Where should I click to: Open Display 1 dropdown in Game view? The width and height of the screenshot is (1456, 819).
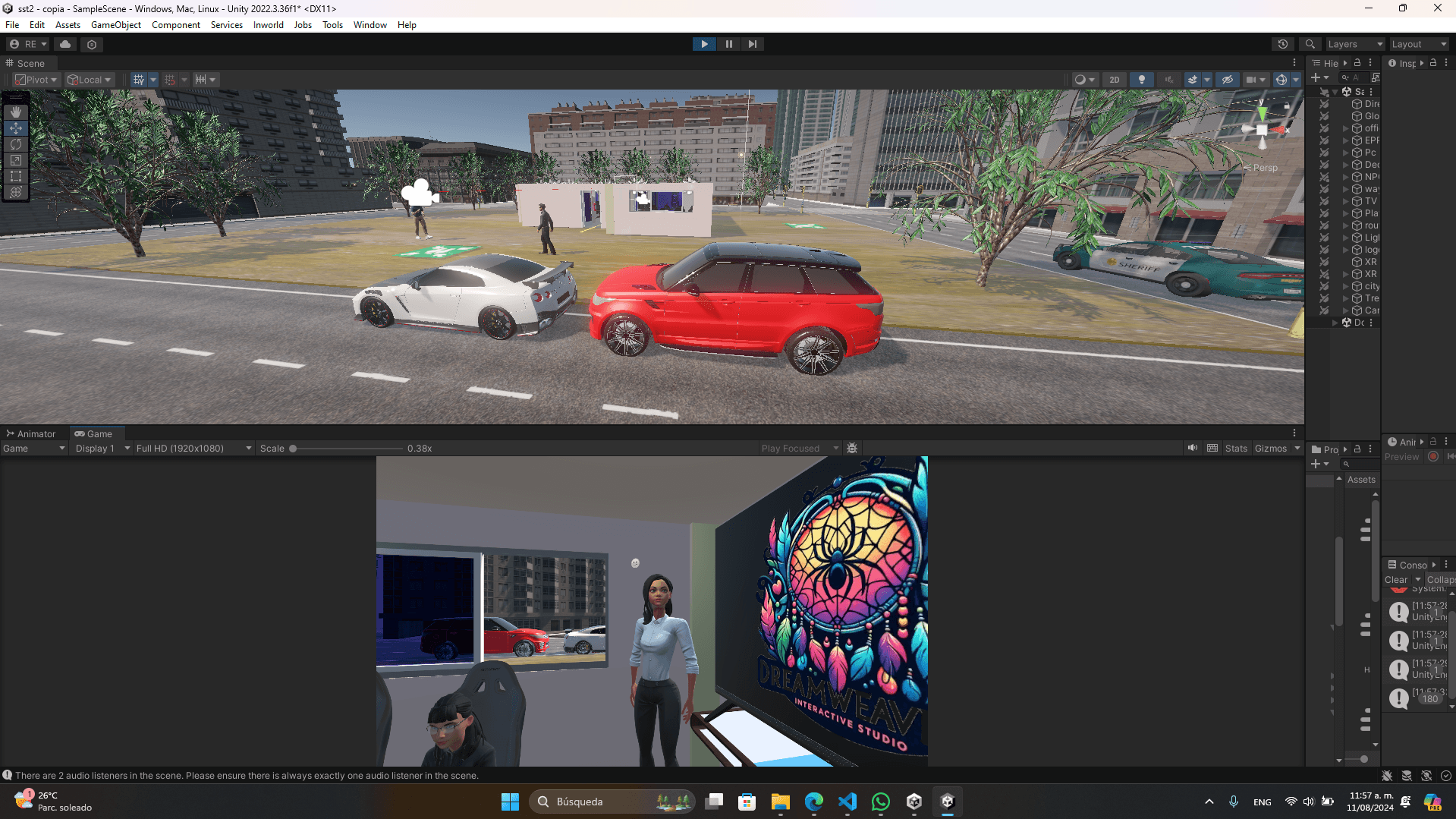[x=102, y=449]
